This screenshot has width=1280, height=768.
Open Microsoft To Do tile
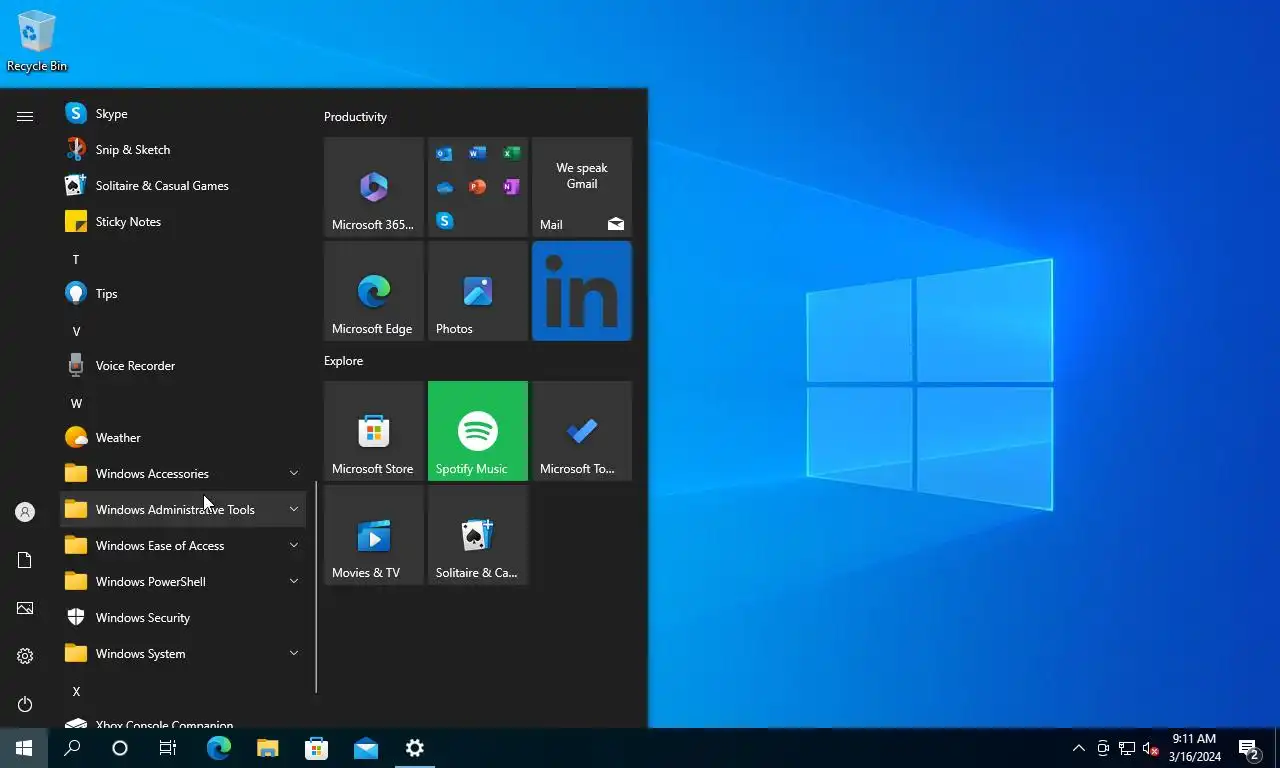(x=582, y=431)
